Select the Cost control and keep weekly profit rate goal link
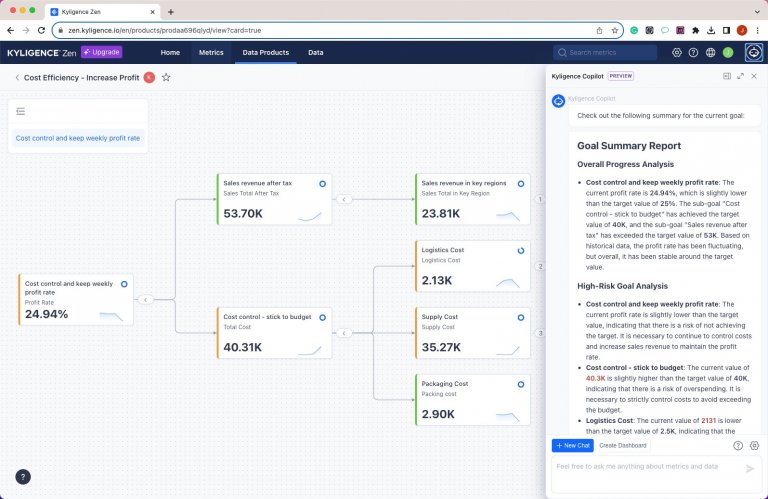This screenshot has width=768, height=499. 78,138
